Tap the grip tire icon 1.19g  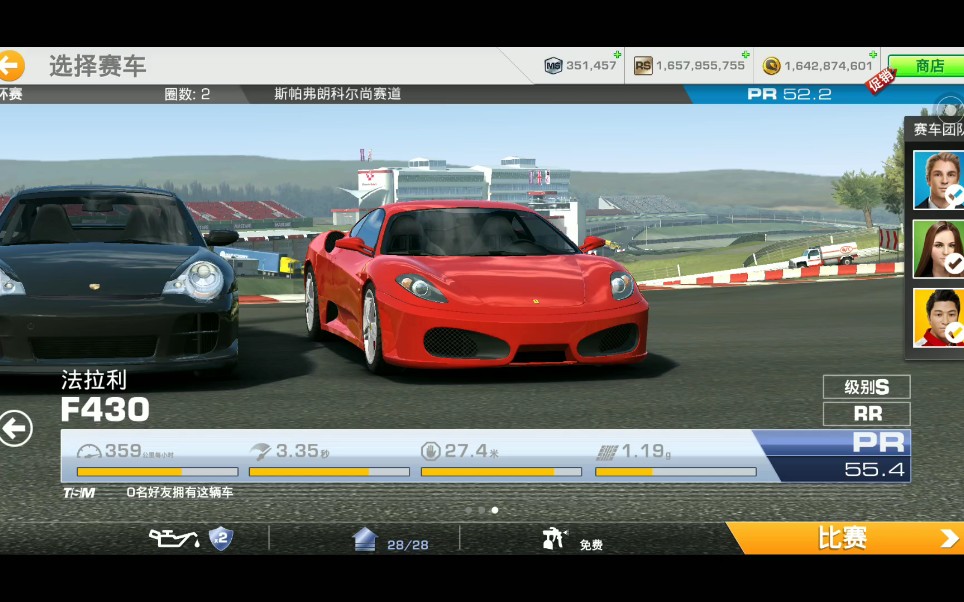coord(607,453)
